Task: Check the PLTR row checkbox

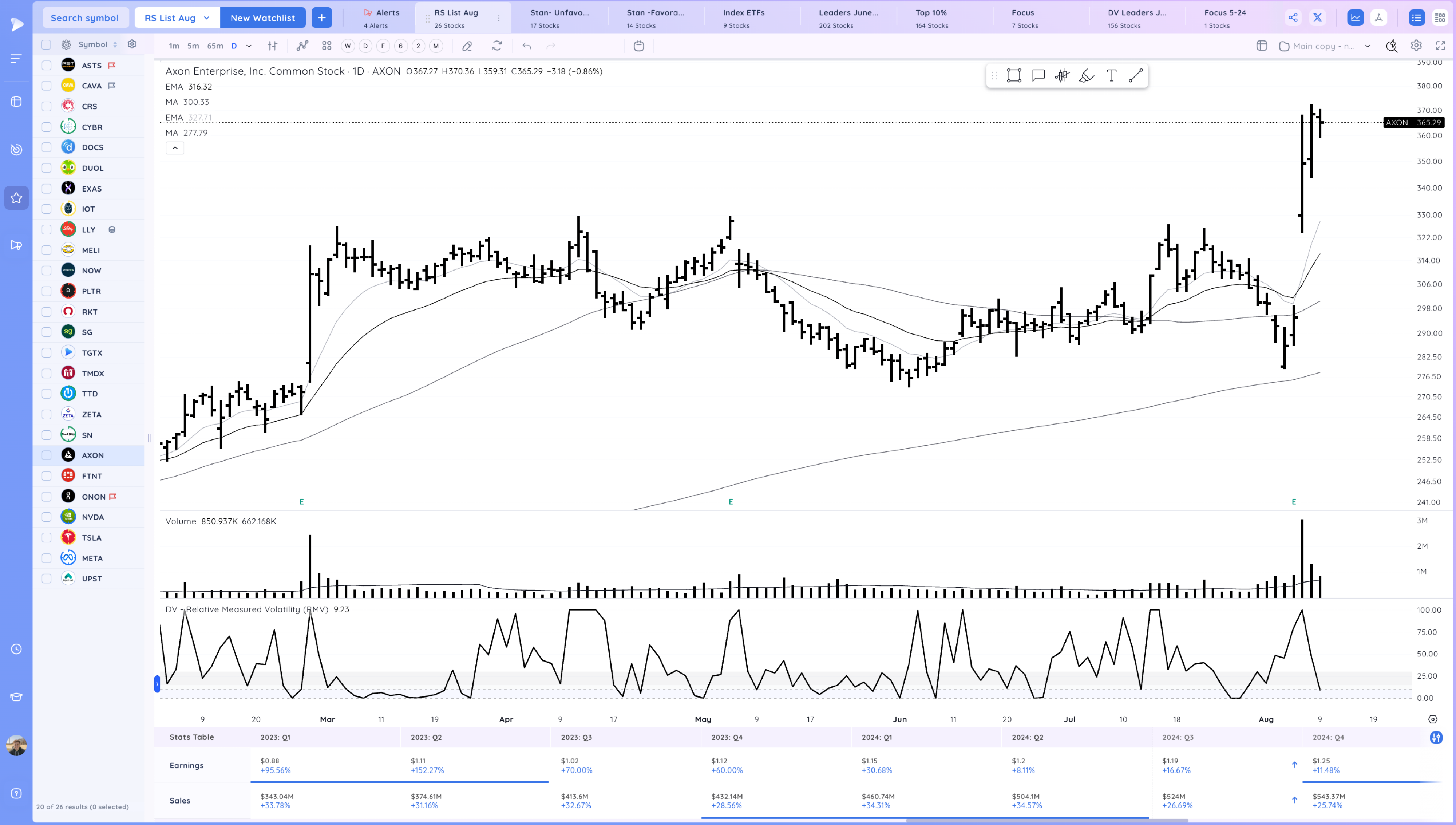Action: pyautogui.click(x=47, y=291)
